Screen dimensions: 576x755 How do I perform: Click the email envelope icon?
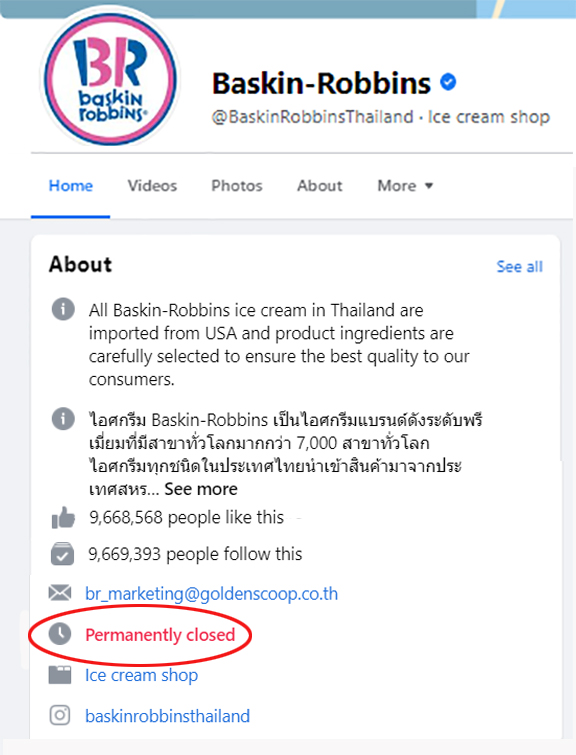[x=60, y=593]
